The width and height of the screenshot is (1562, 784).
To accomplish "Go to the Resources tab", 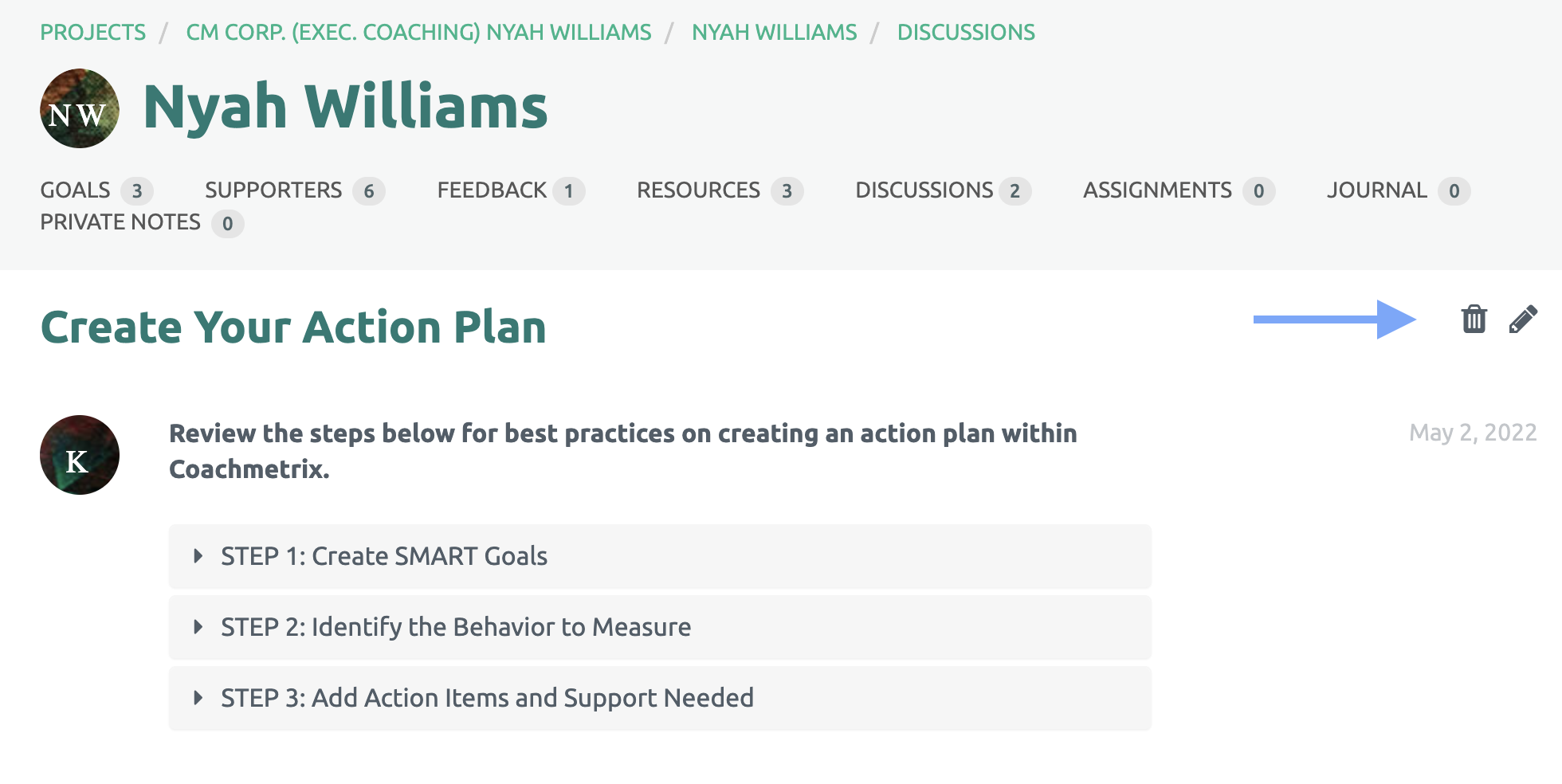I will click(720, 190).
